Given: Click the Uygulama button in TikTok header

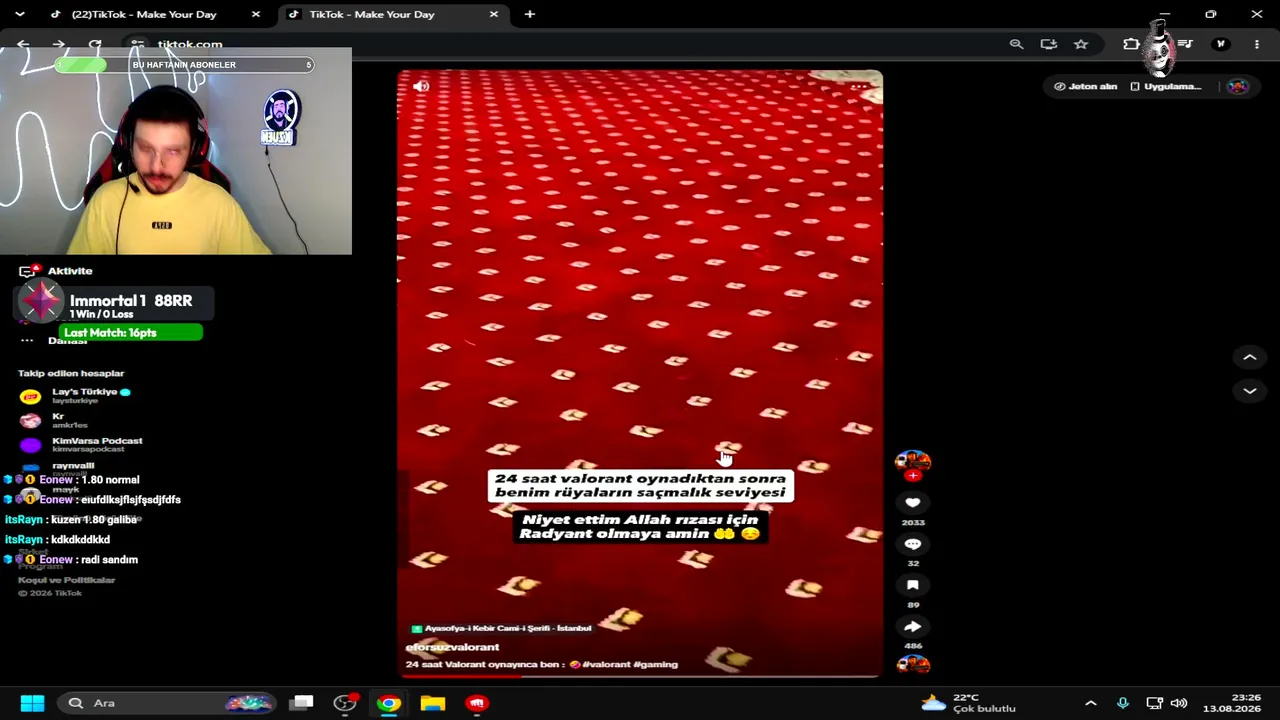Looking at the screenshot, I should (x=1166, y=87).
